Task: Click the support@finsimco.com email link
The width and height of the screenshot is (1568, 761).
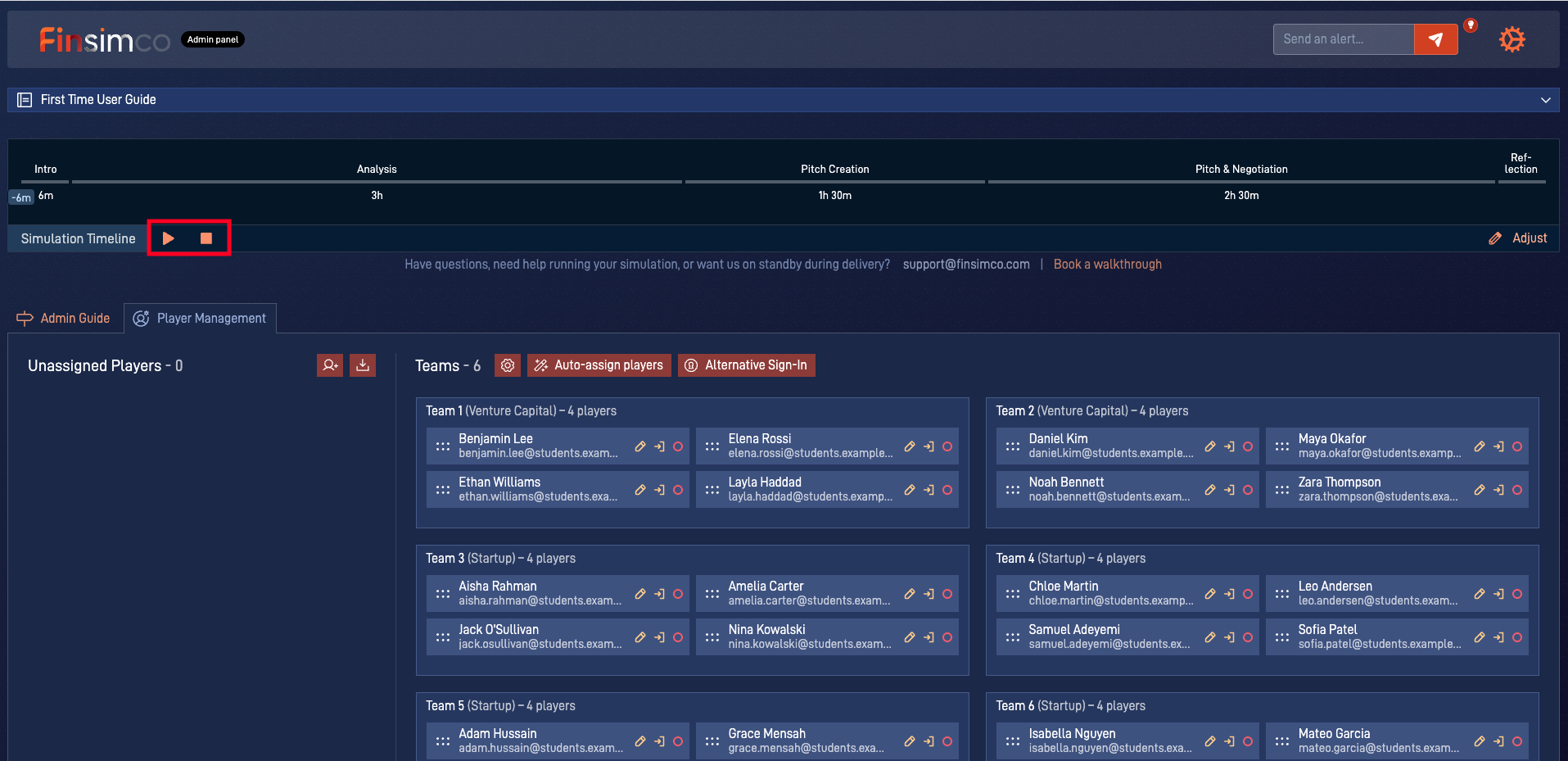Action: (x=966, y=264)
